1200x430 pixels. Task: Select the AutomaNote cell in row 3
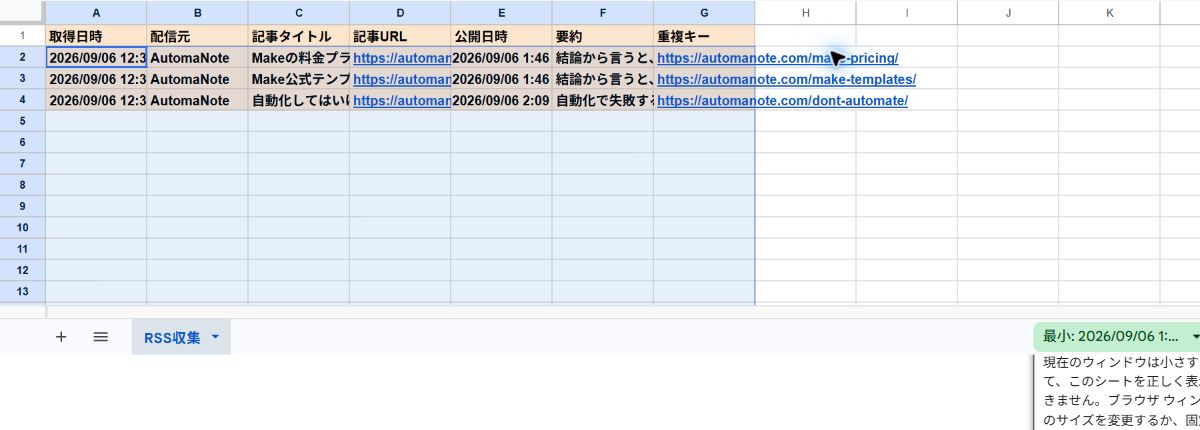198,79
